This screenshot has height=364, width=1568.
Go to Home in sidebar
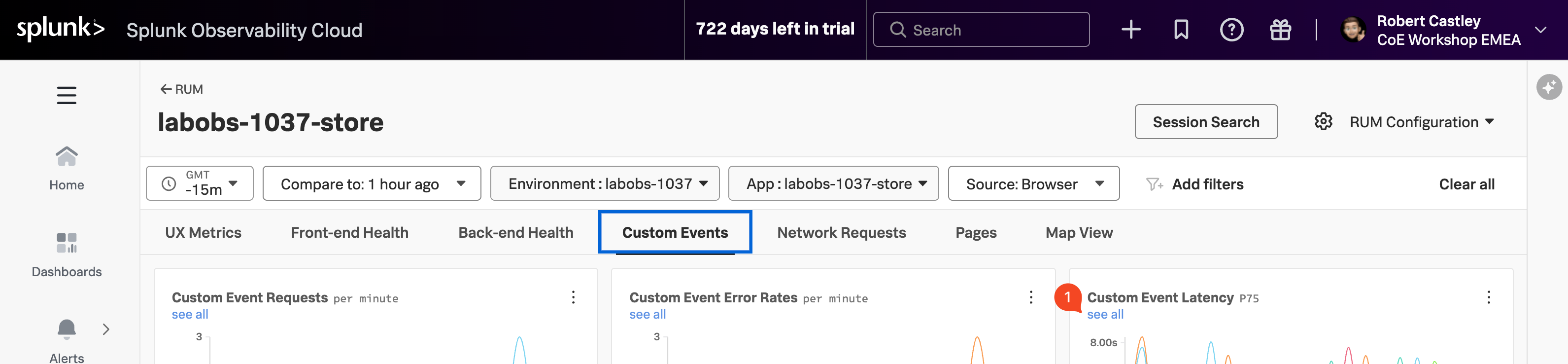(67, 168)
